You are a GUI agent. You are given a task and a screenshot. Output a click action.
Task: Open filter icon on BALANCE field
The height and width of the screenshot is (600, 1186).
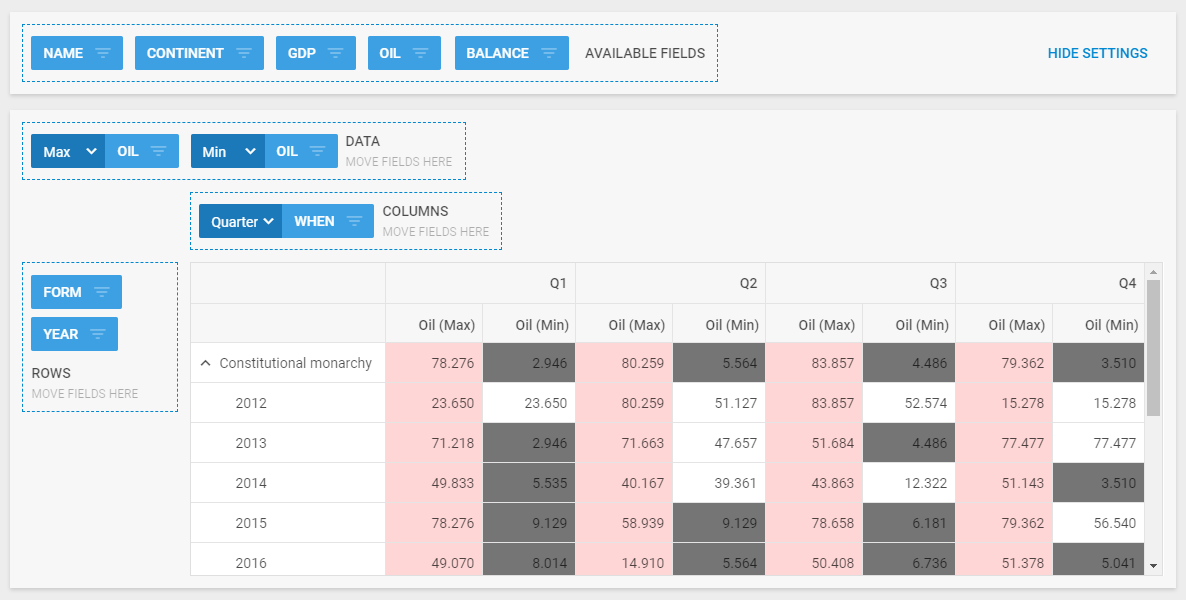pos(548,53)
